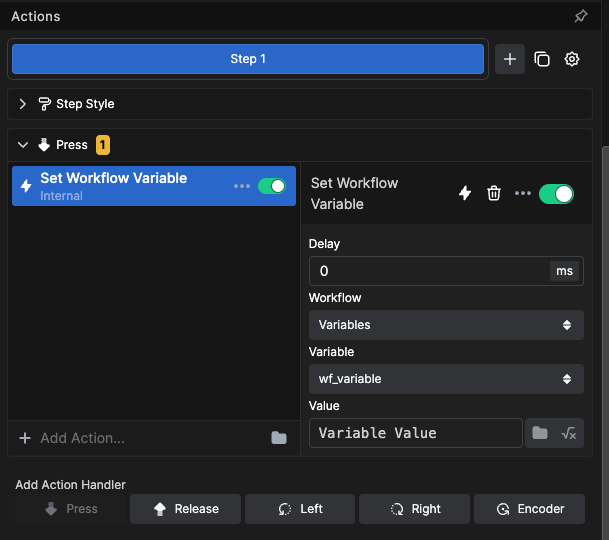The height and width of the screenshot is (540, 609).
Task: Open the list action's three-dot menu
Action: 242,186
